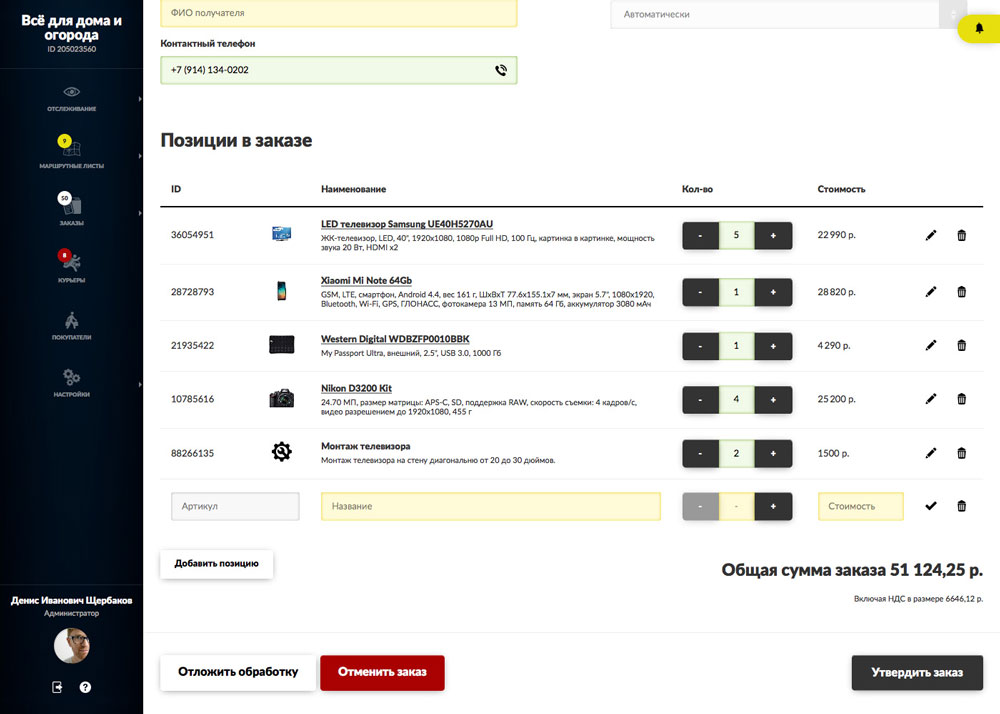The height and width of the screenshot is (714, 1000).
Task: Decrease quantity of Nikon D3200 Kit
Action: tap(700, 399)
